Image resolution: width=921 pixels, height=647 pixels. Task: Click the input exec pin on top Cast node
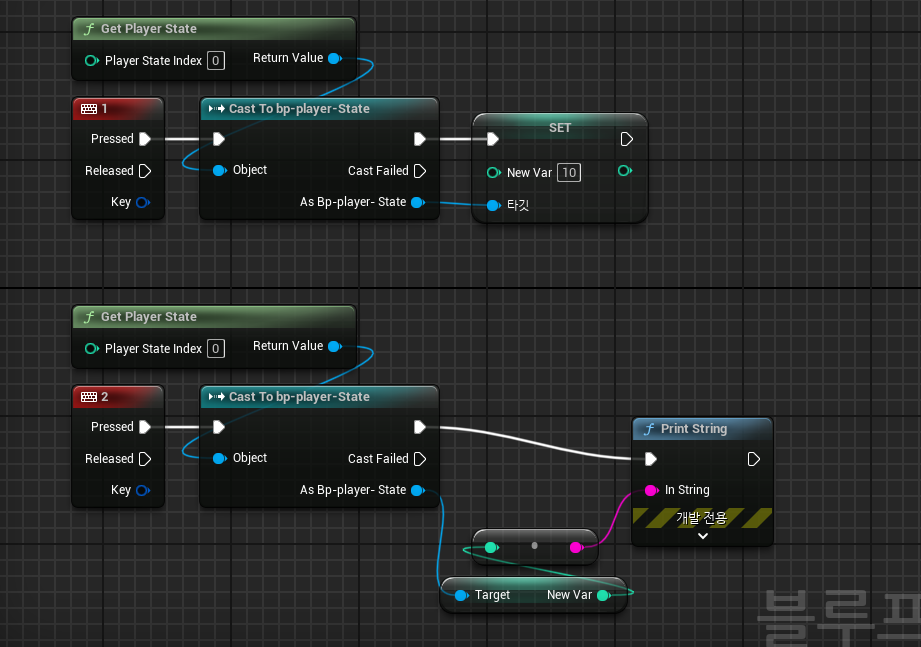[x=219, y=139]
